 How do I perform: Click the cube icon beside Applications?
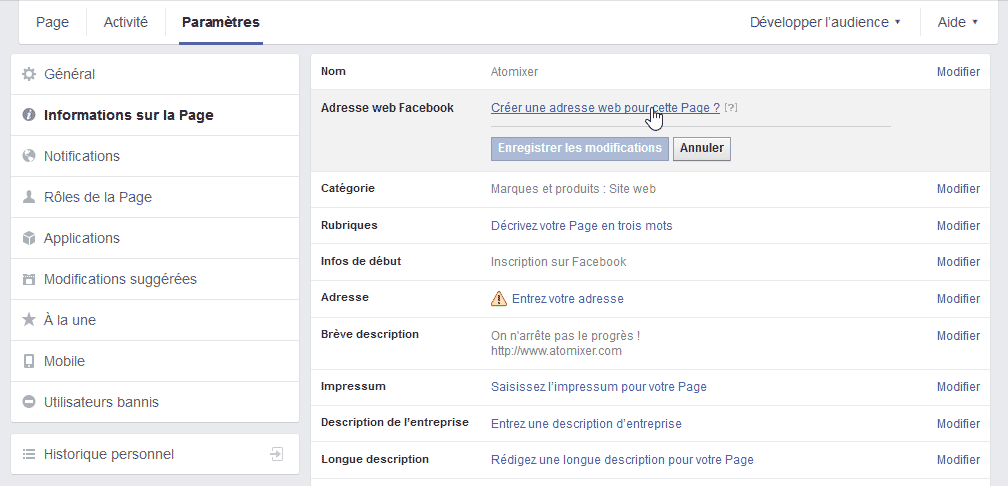click(29, 238)
